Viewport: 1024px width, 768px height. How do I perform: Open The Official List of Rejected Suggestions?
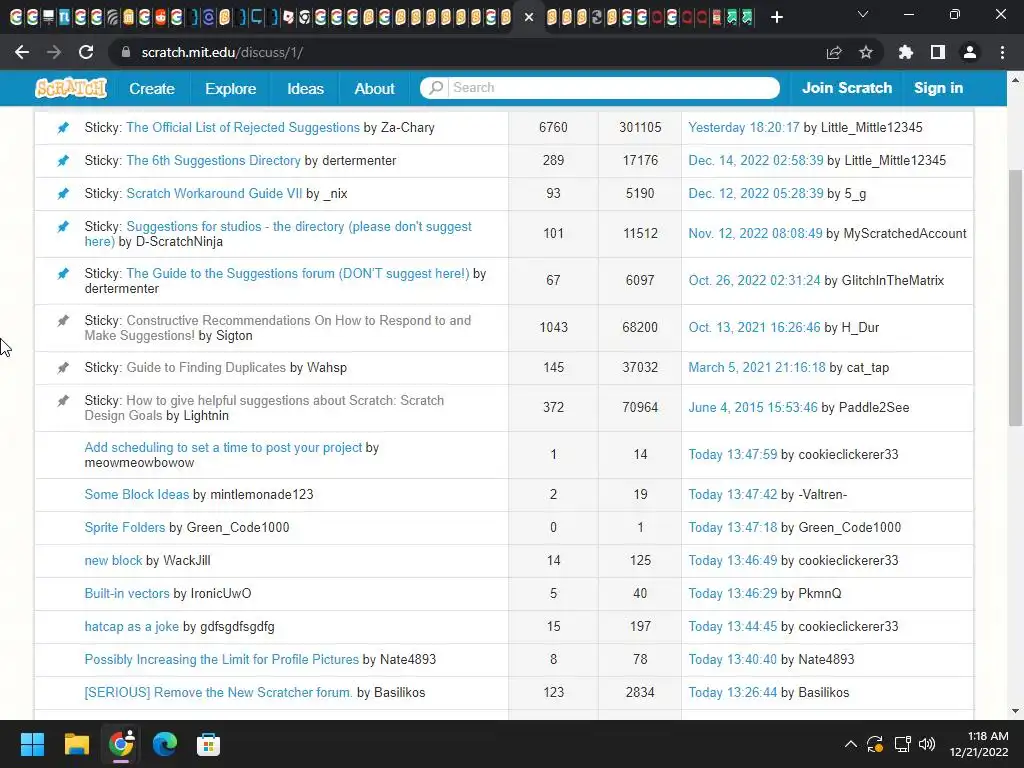243,127
